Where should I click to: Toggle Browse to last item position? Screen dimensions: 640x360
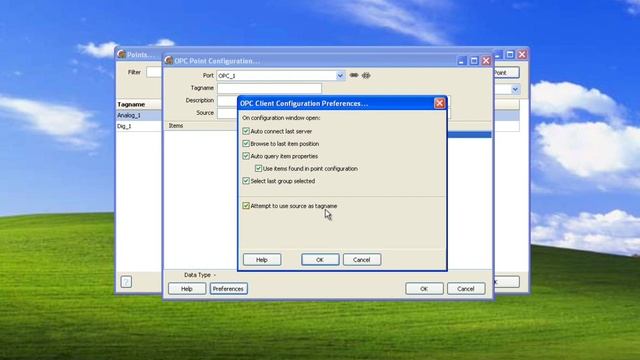pos(246,144)
